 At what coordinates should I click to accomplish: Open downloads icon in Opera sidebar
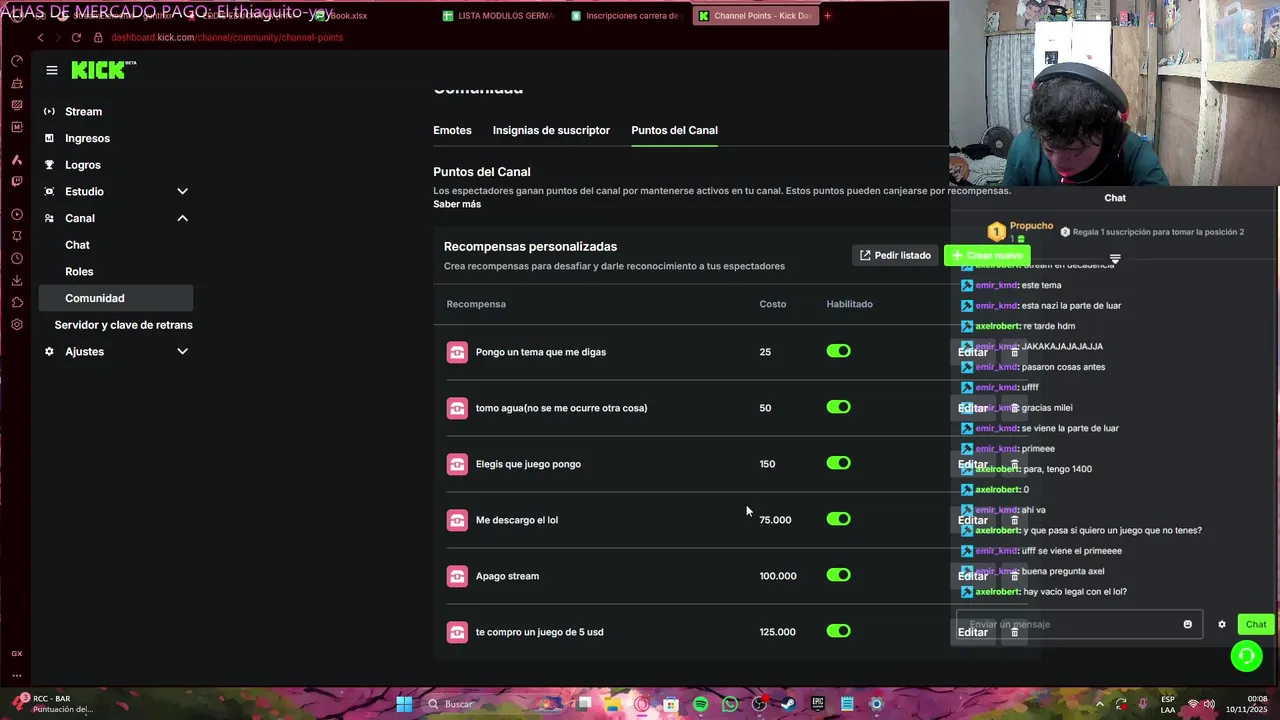pos(17,280)
